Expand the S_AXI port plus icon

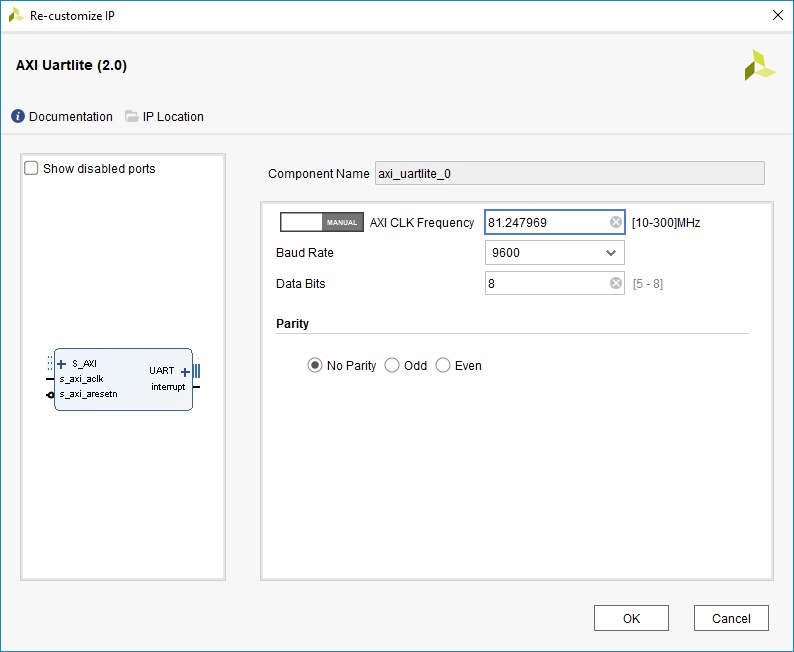coord(62,364)
